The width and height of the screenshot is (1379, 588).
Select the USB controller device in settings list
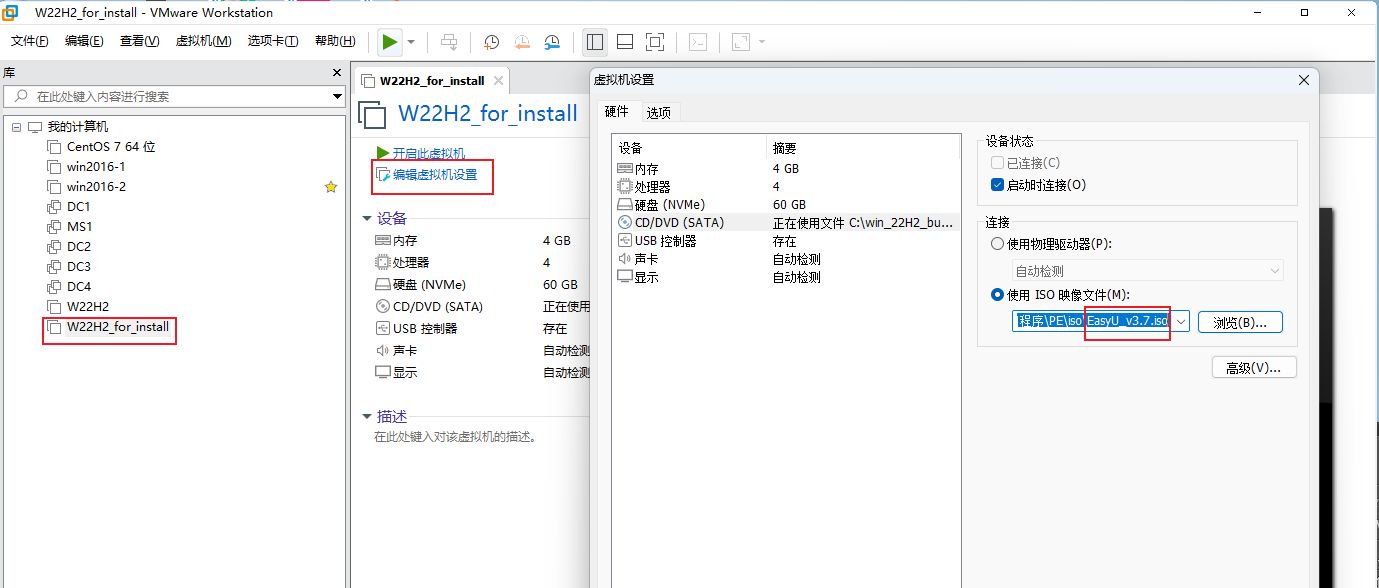click(665, 241)
